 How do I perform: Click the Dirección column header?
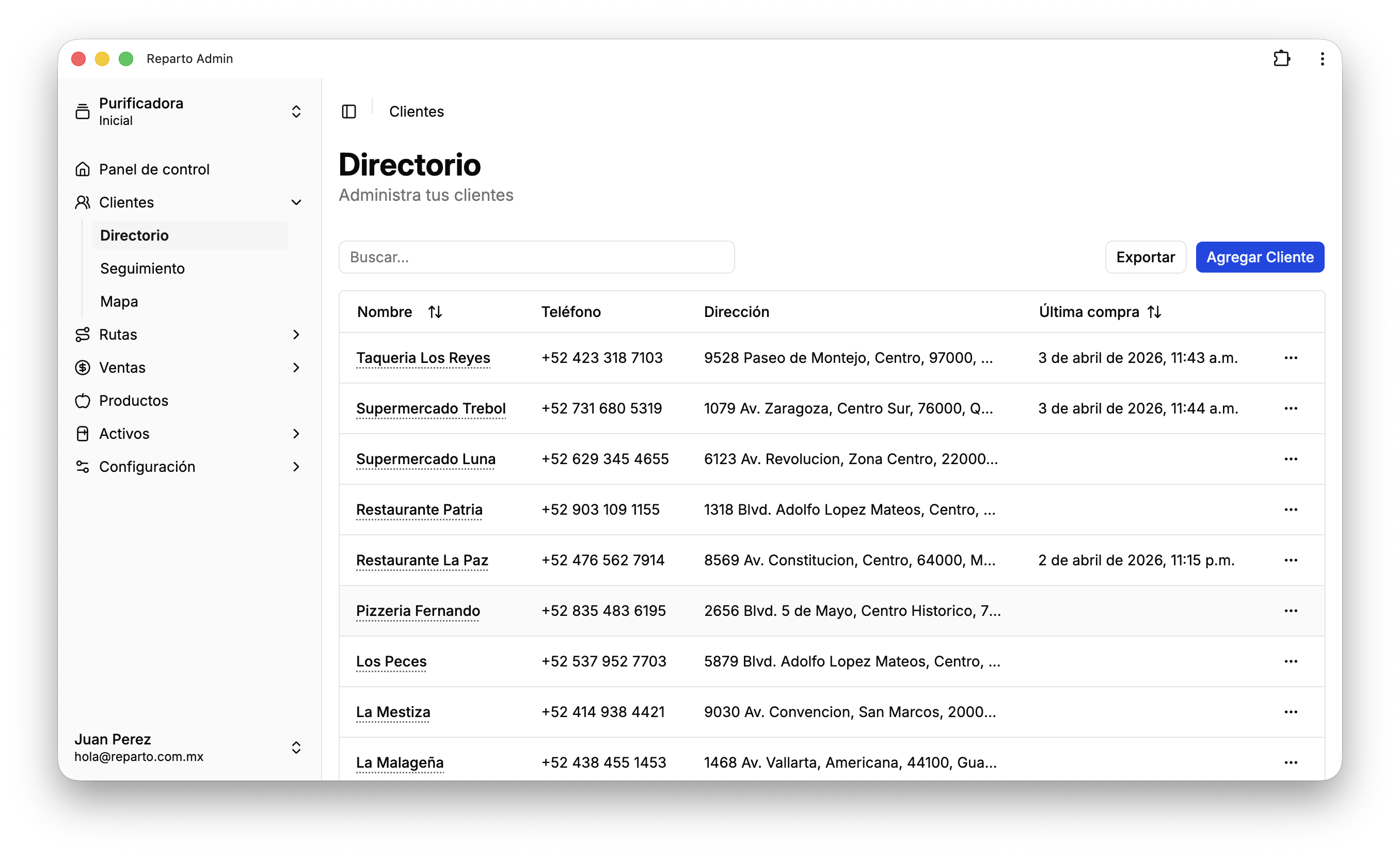pos(736,312)
